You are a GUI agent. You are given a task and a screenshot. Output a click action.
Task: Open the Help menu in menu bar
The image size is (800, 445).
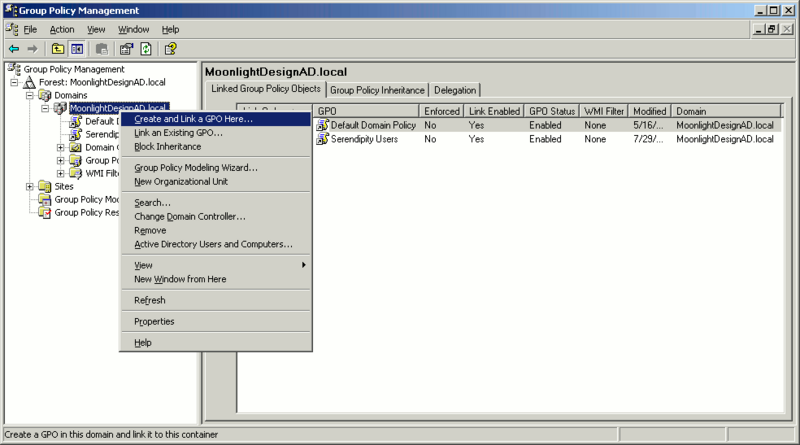170,30
